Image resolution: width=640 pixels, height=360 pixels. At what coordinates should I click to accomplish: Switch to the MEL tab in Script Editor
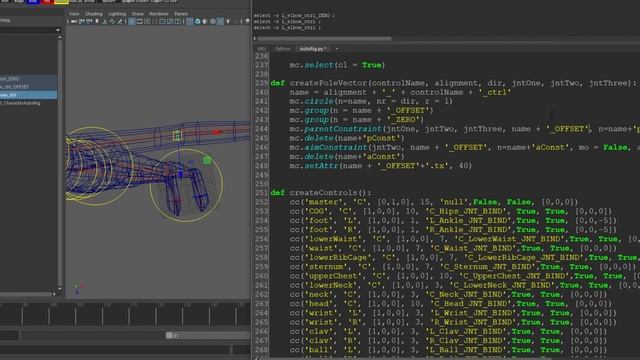(262, 49)
